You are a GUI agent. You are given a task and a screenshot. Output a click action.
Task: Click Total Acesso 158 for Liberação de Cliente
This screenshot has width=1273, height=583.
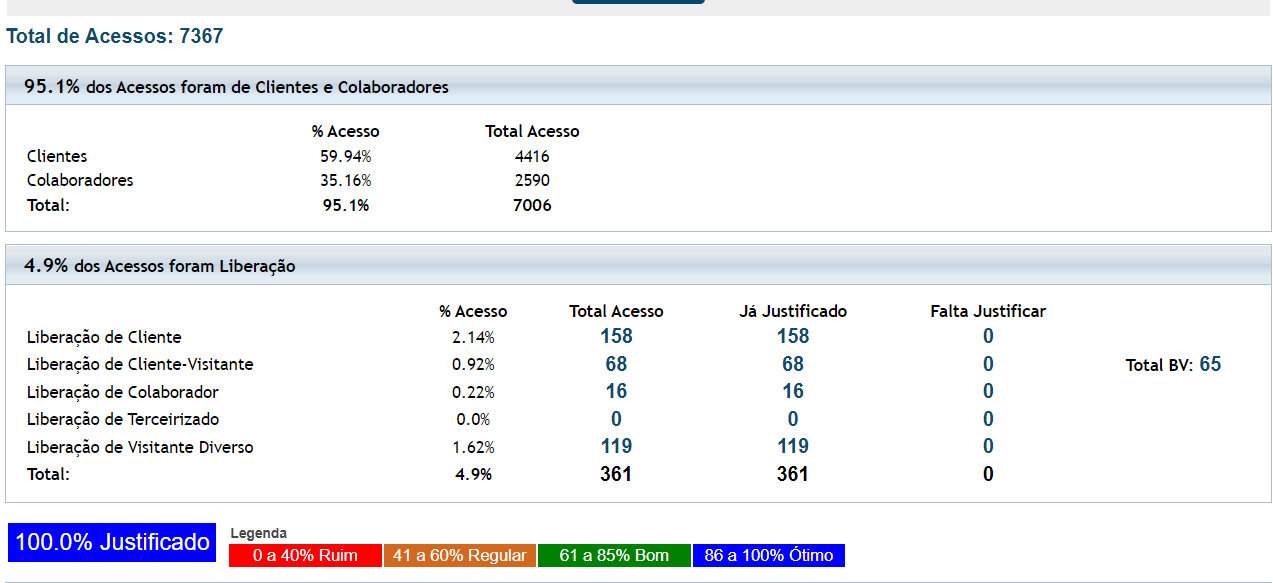[x=616, y=337]
